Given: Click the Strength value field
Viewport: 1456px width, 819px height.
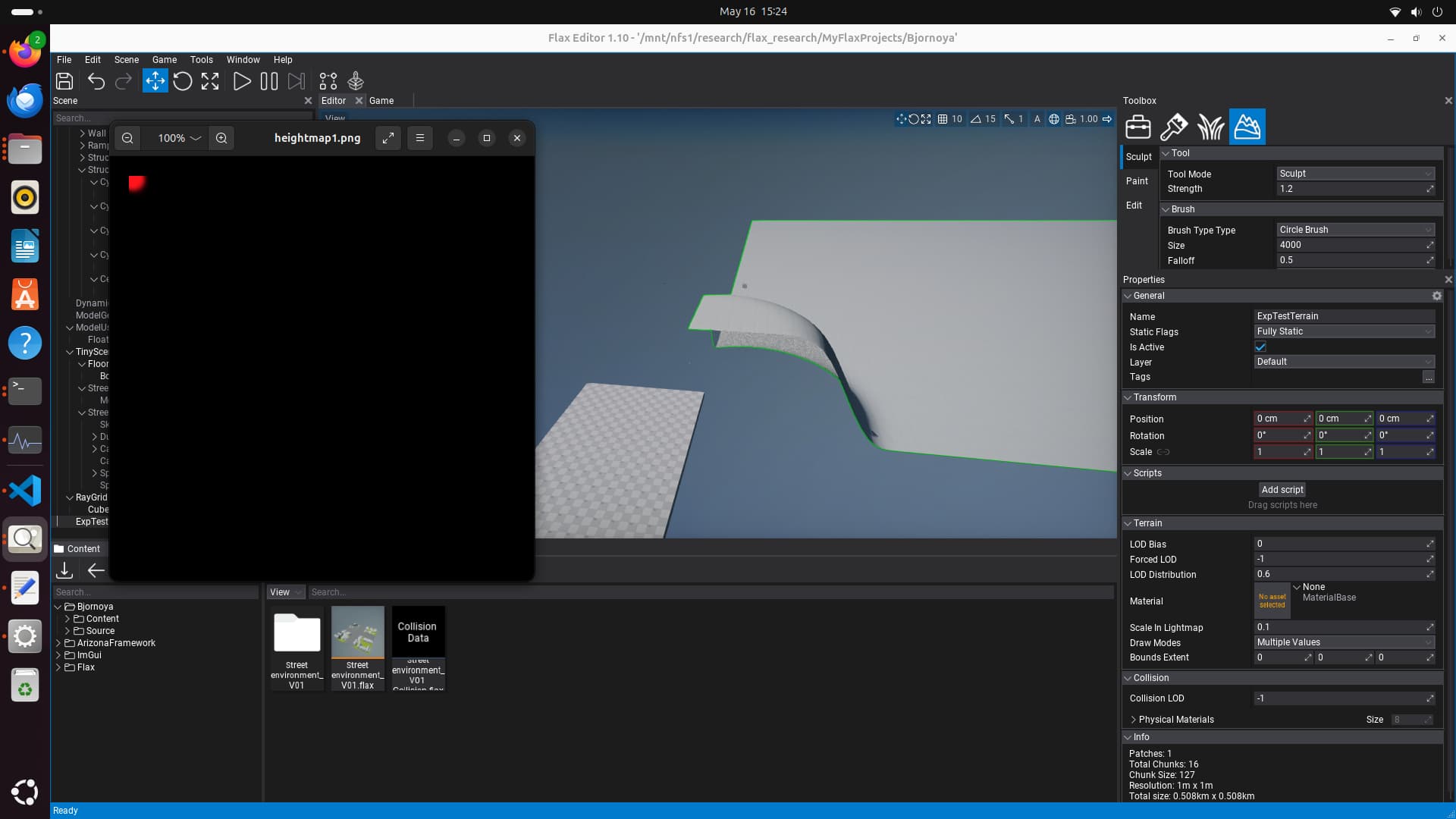Looking at the screenshot, I should tap(1356, 189).
